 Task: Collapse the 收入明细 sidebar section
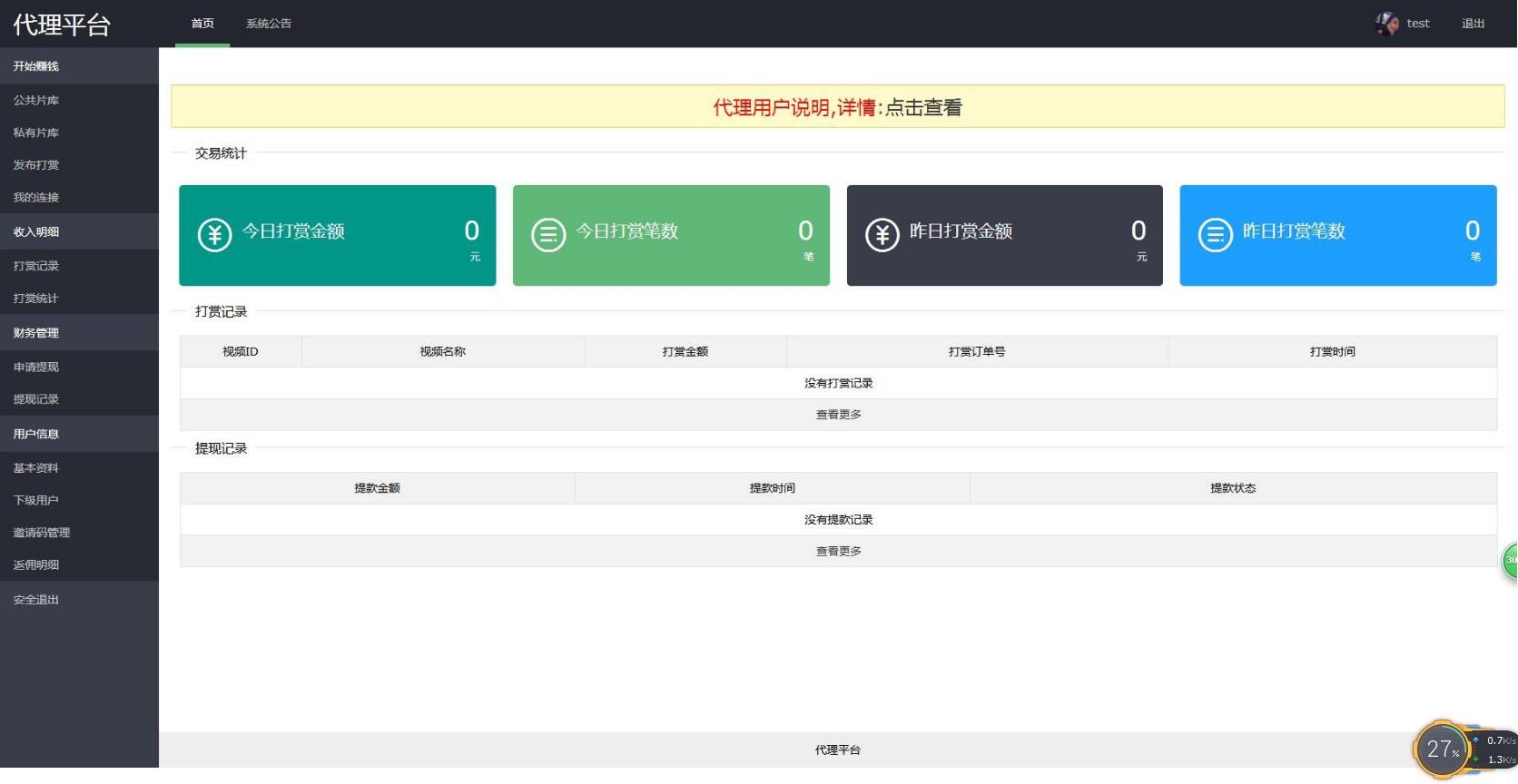[79, 231]
